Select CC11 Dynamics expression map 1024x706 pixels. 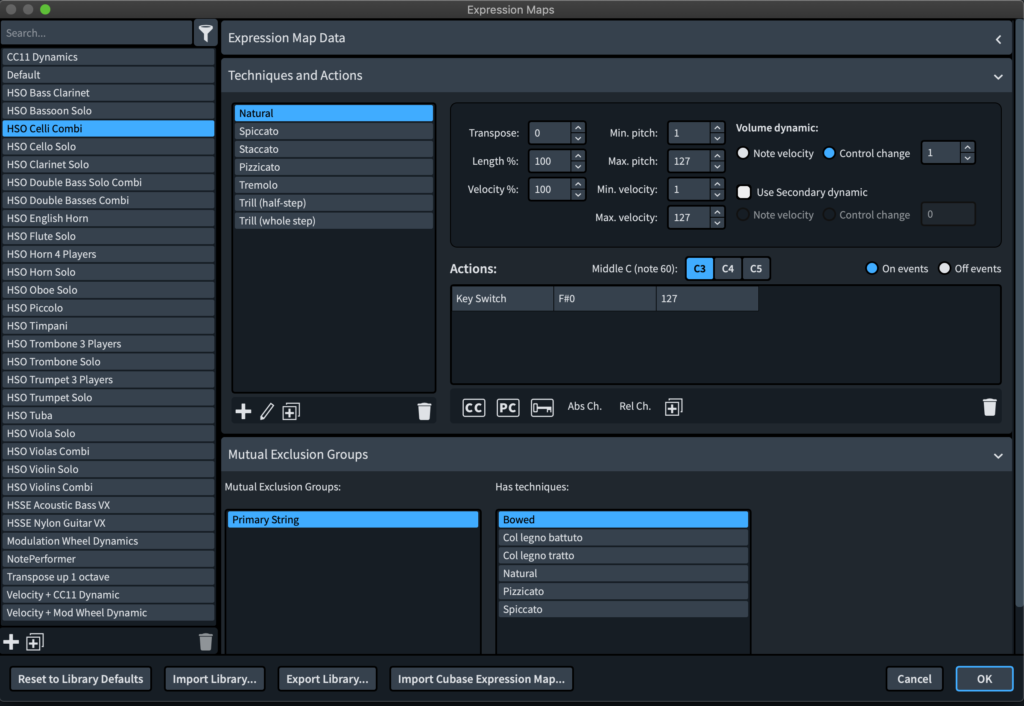(x=108, y=57)
